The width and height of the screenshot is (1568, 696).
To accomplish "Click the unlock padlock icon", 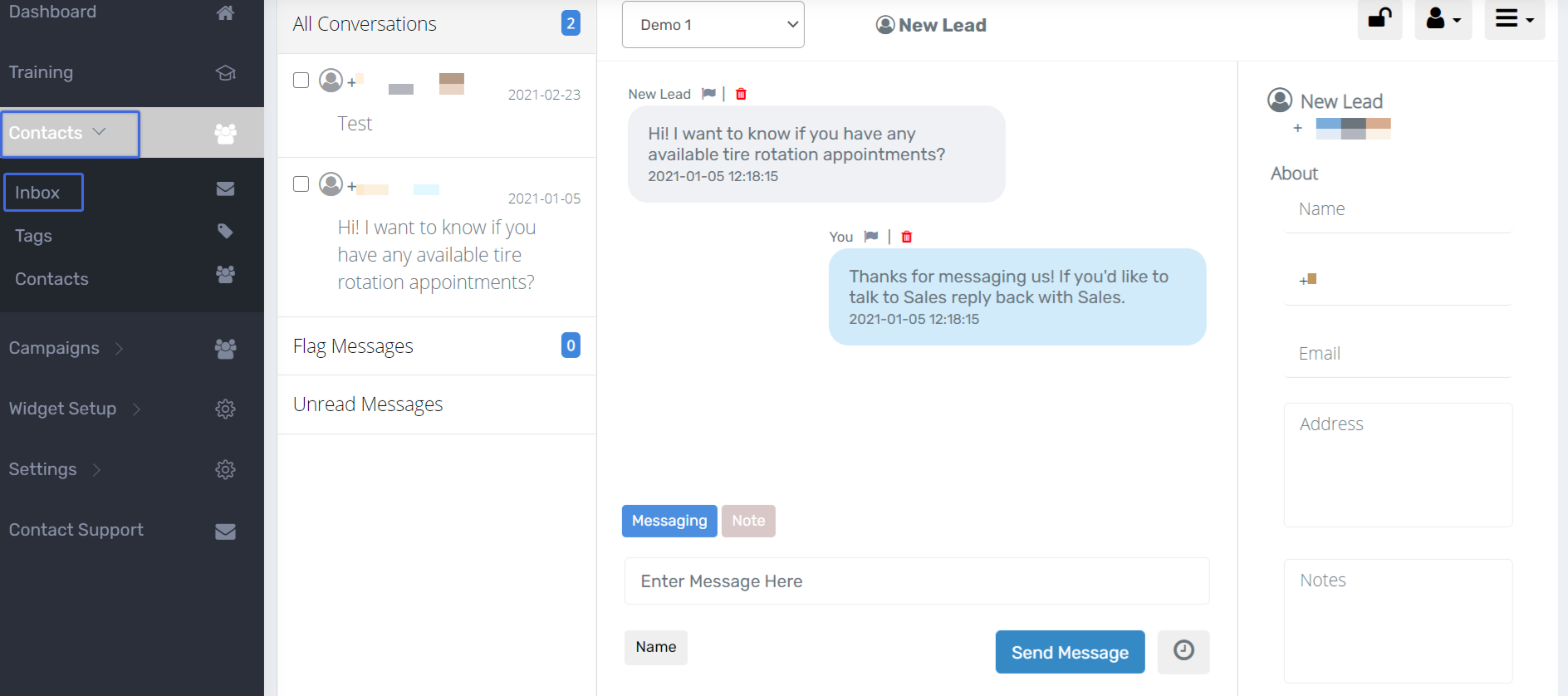I will pos(1379,17).
